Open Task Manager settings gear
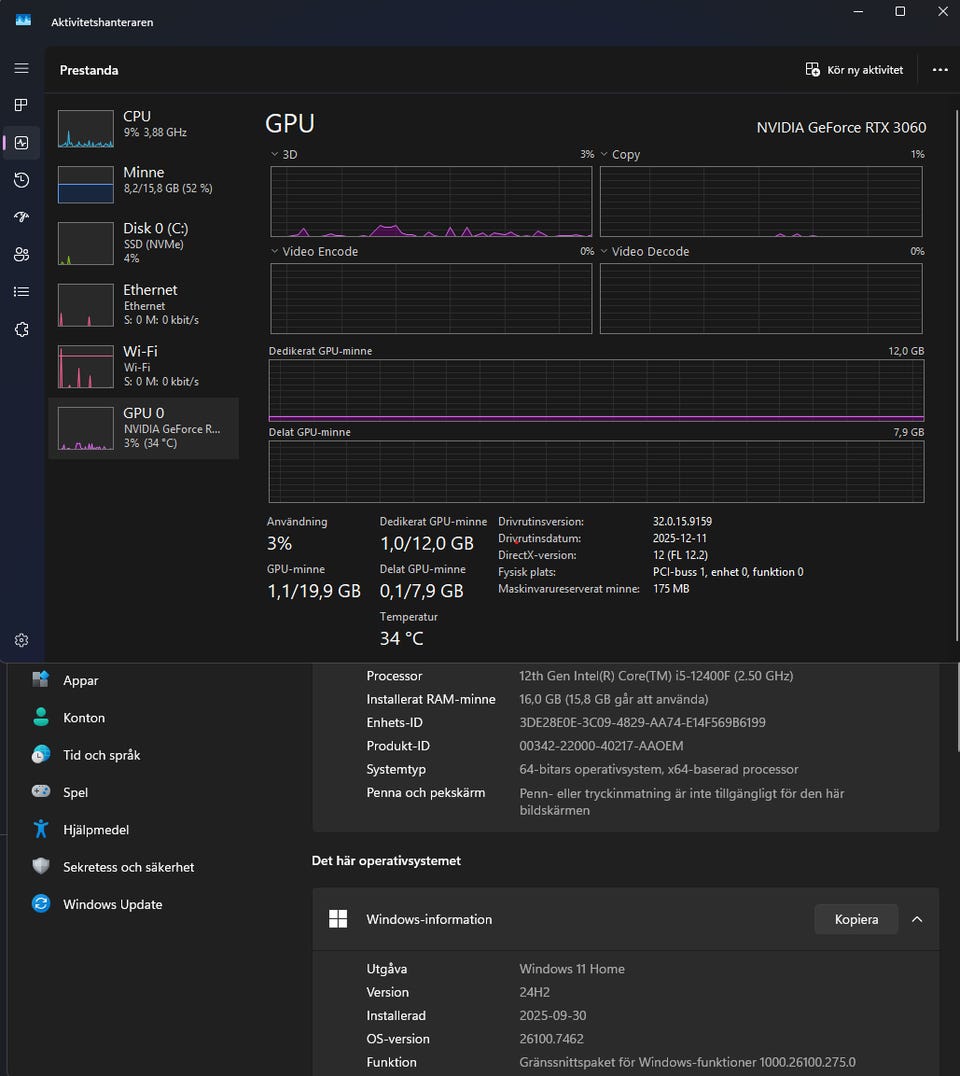 click(21, 640)
